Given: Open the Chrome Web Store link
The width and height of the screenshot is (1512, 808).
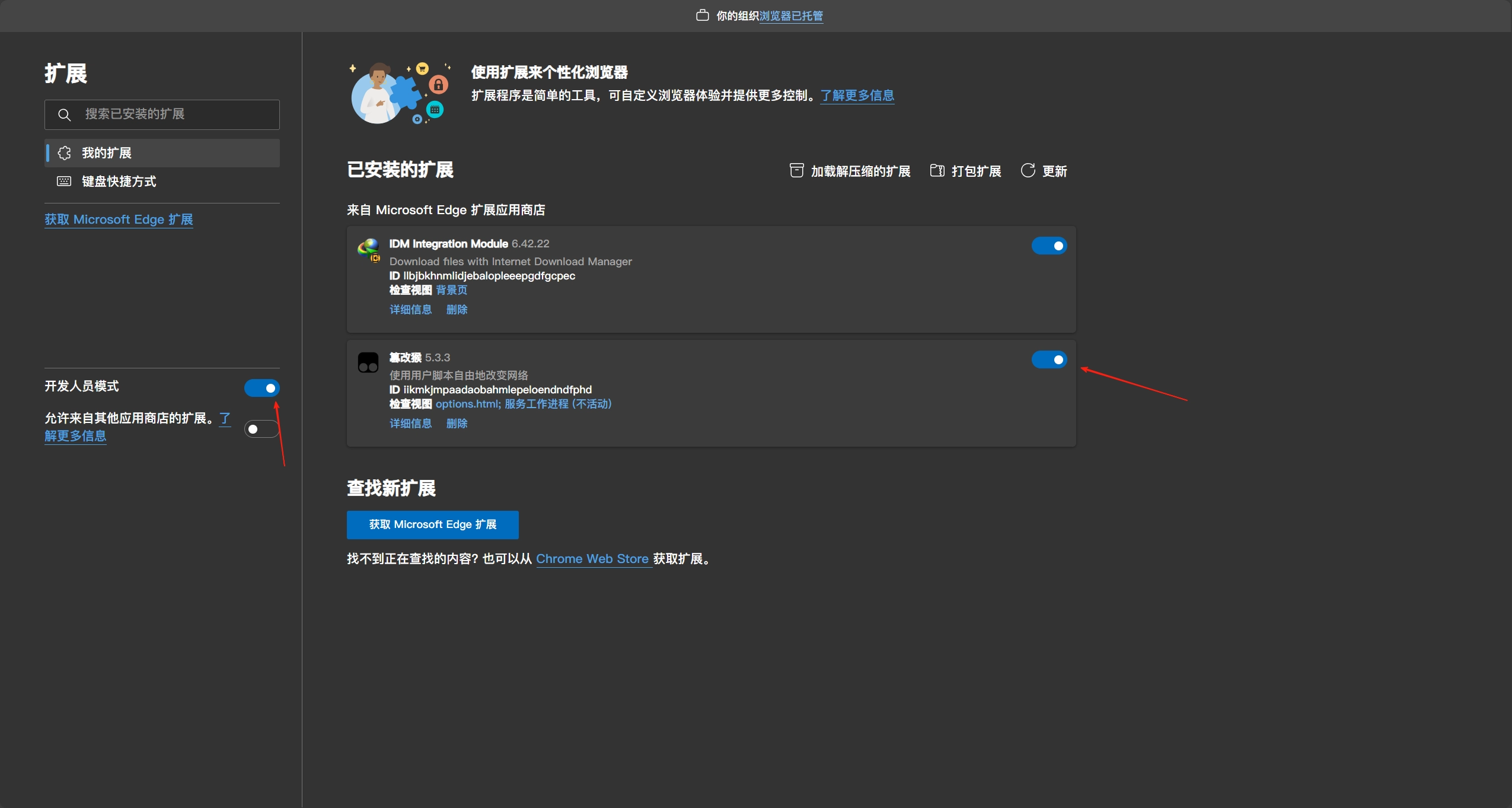Looking at the screenshot, I should 592,559.
